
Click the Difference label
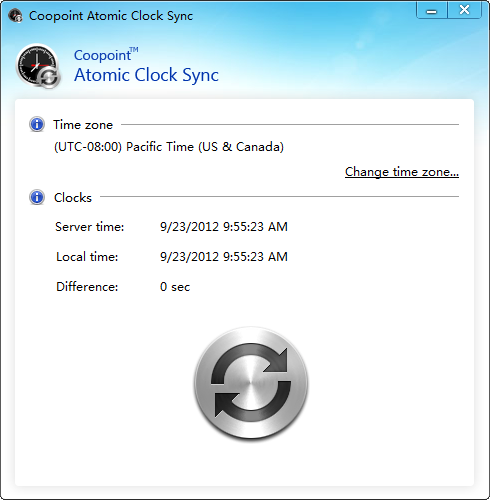click(87, 287)
